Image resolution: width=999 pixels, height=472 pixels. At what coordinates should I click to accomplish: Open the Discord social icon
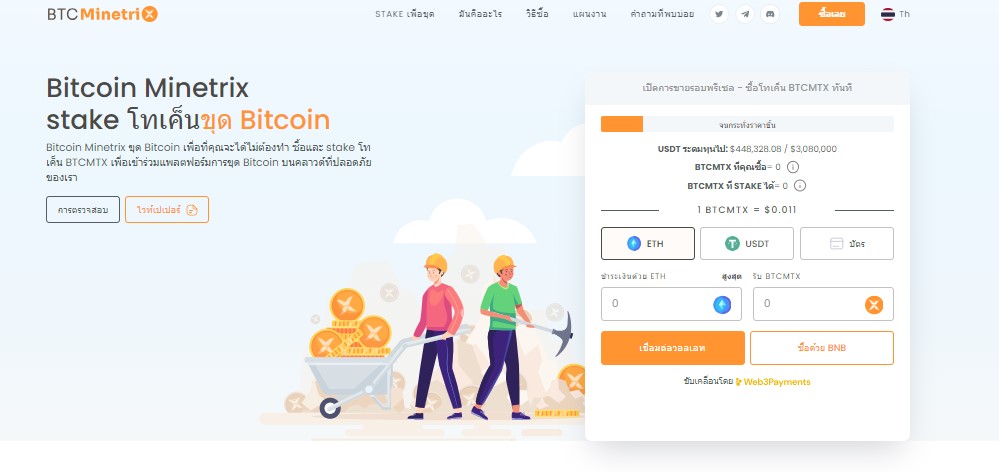coord(770,14)
